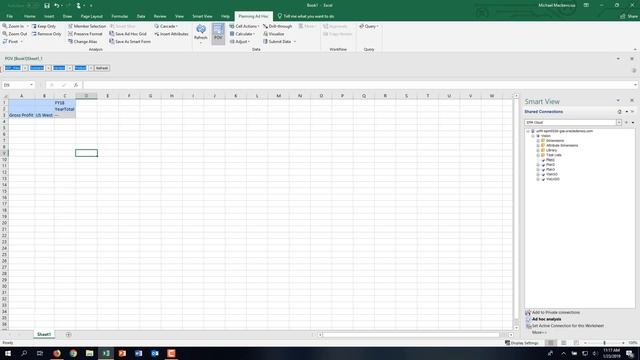
Task: Click Zoom Out in Analysis group
Action: tap(15, 34)
